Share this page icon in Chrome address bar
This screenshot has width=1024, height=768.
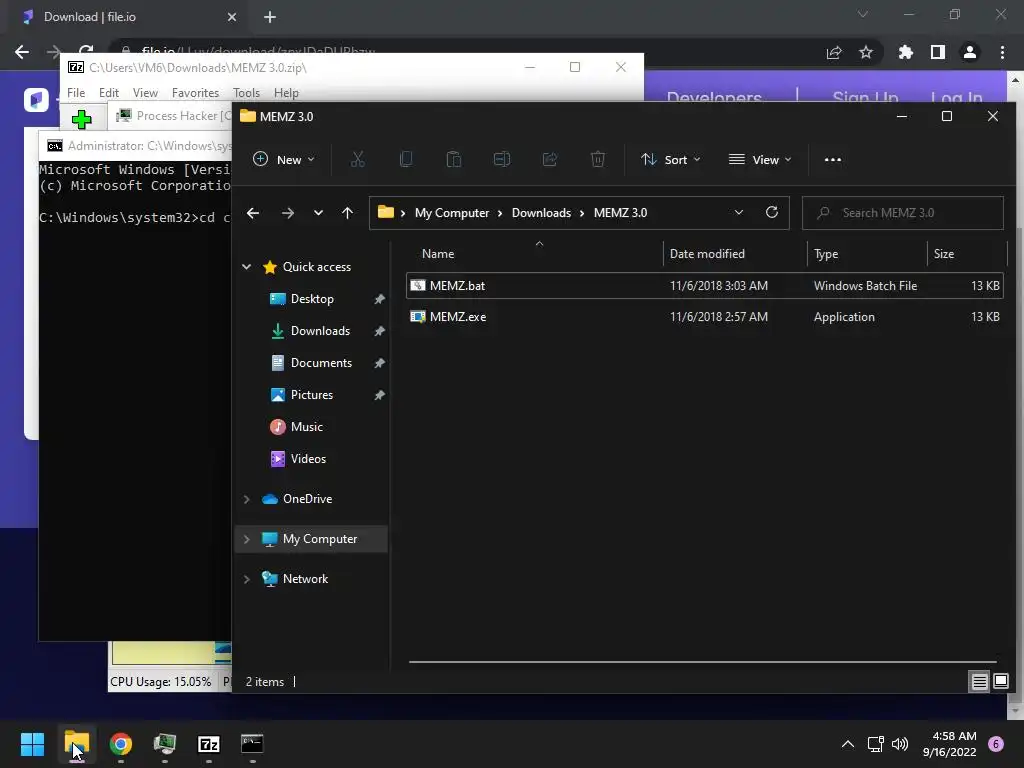[x=834, y=52]
